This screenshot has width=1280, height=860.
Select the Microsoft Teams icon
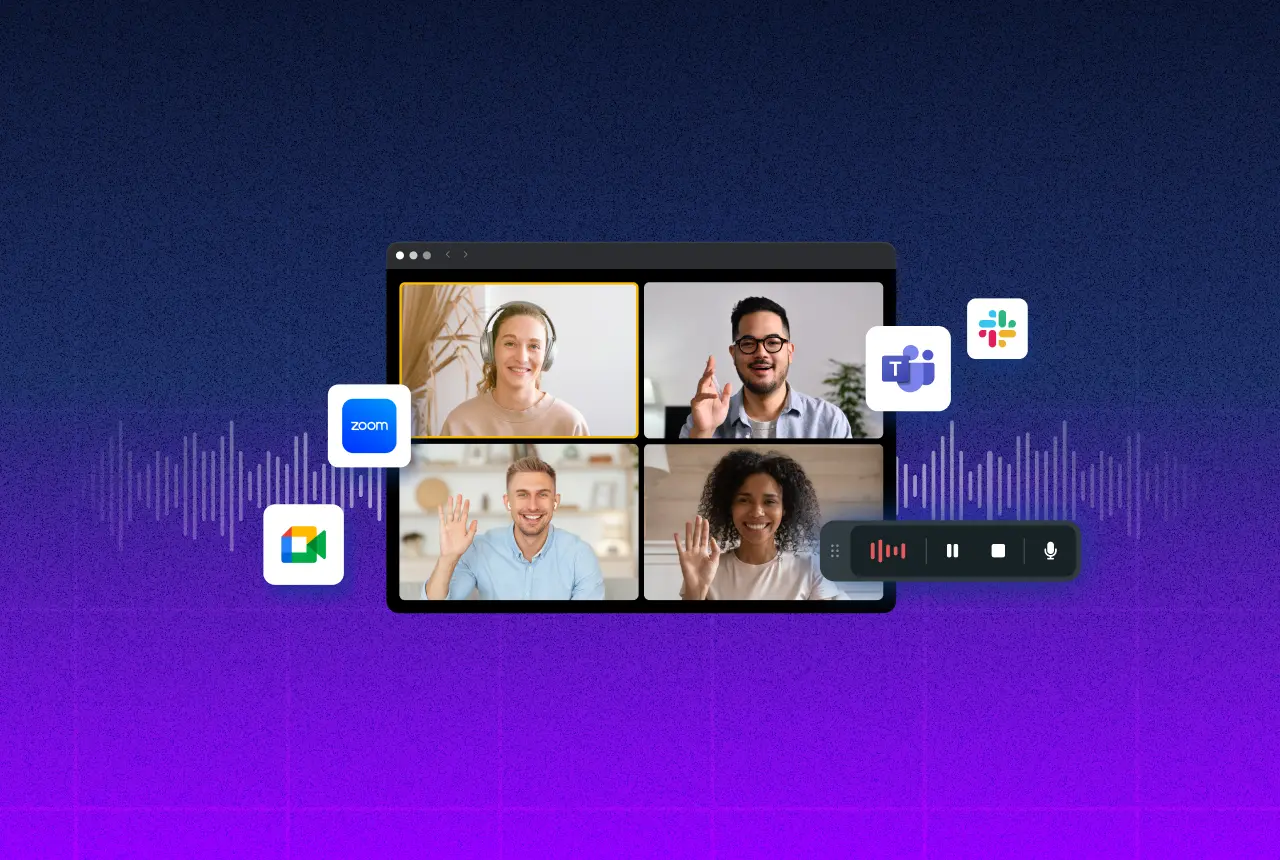908,367
